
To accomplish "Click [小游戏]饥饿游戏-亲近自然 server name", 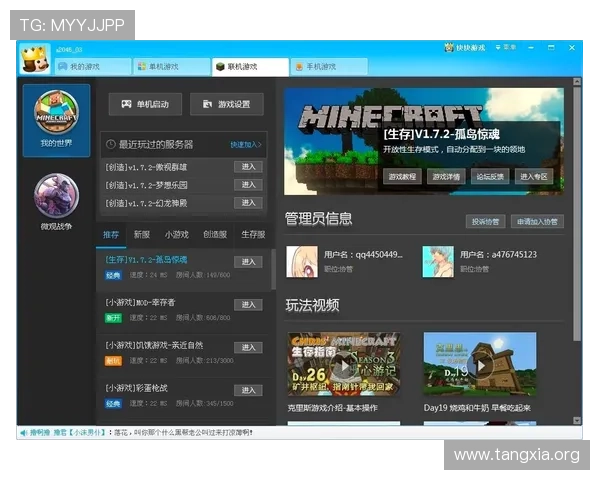I will tap(154, 346).
